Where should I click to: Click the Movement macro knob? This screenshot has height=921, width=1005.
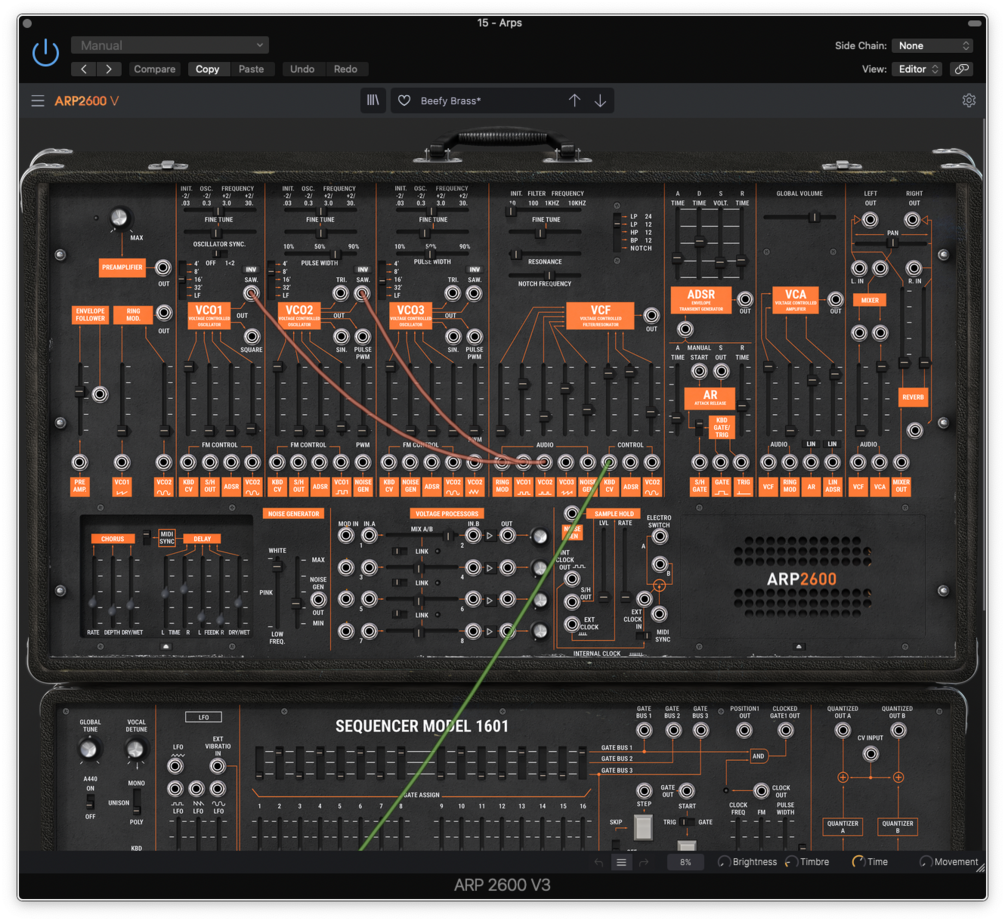point(926,862)
